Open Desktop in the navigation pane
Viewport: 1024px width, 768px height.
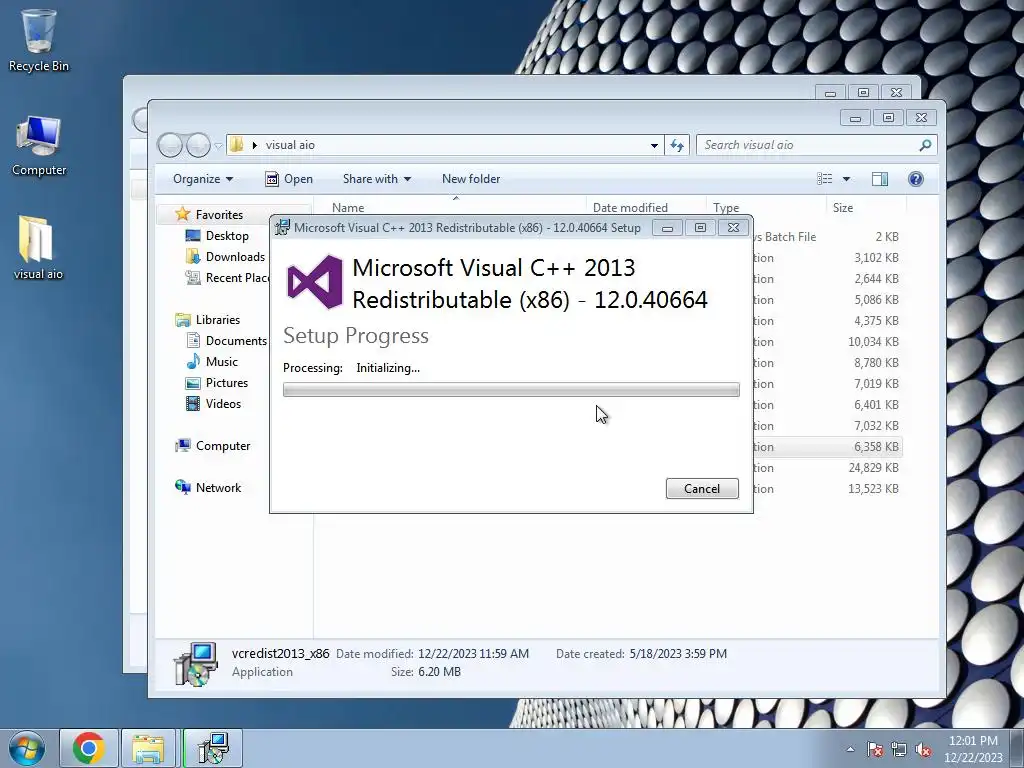[227, 236]
